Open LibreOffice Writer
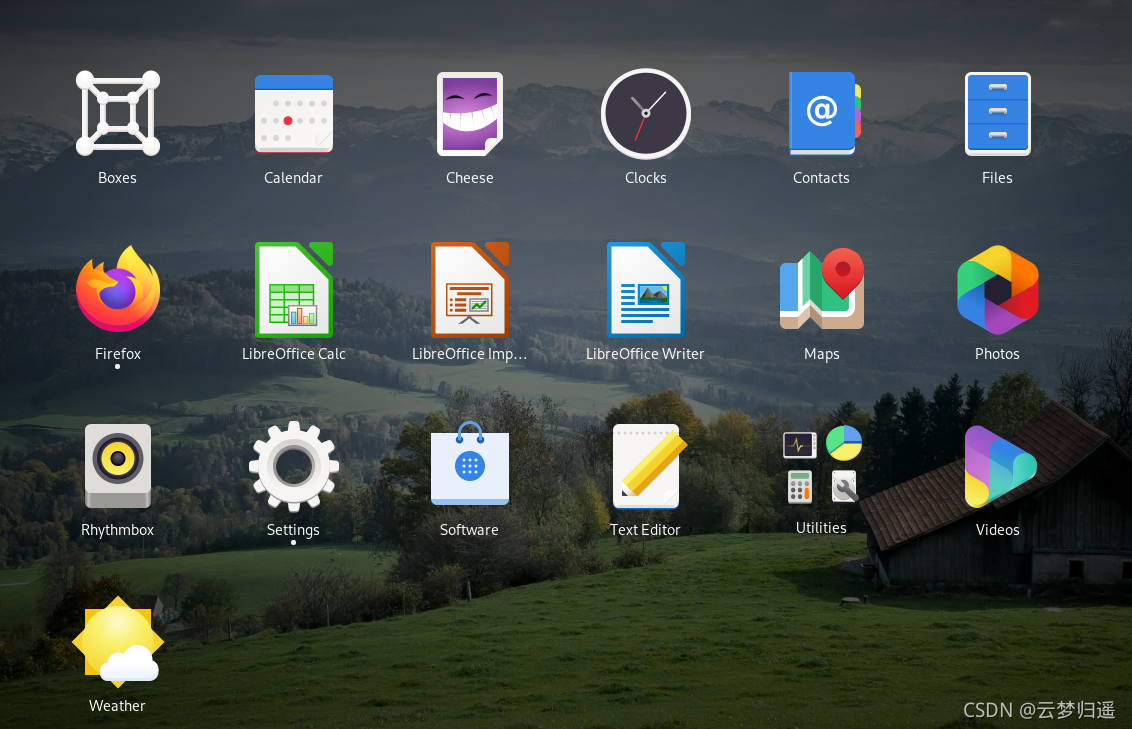This screenshot has height=729, width=1132. (x=645, y=289)
